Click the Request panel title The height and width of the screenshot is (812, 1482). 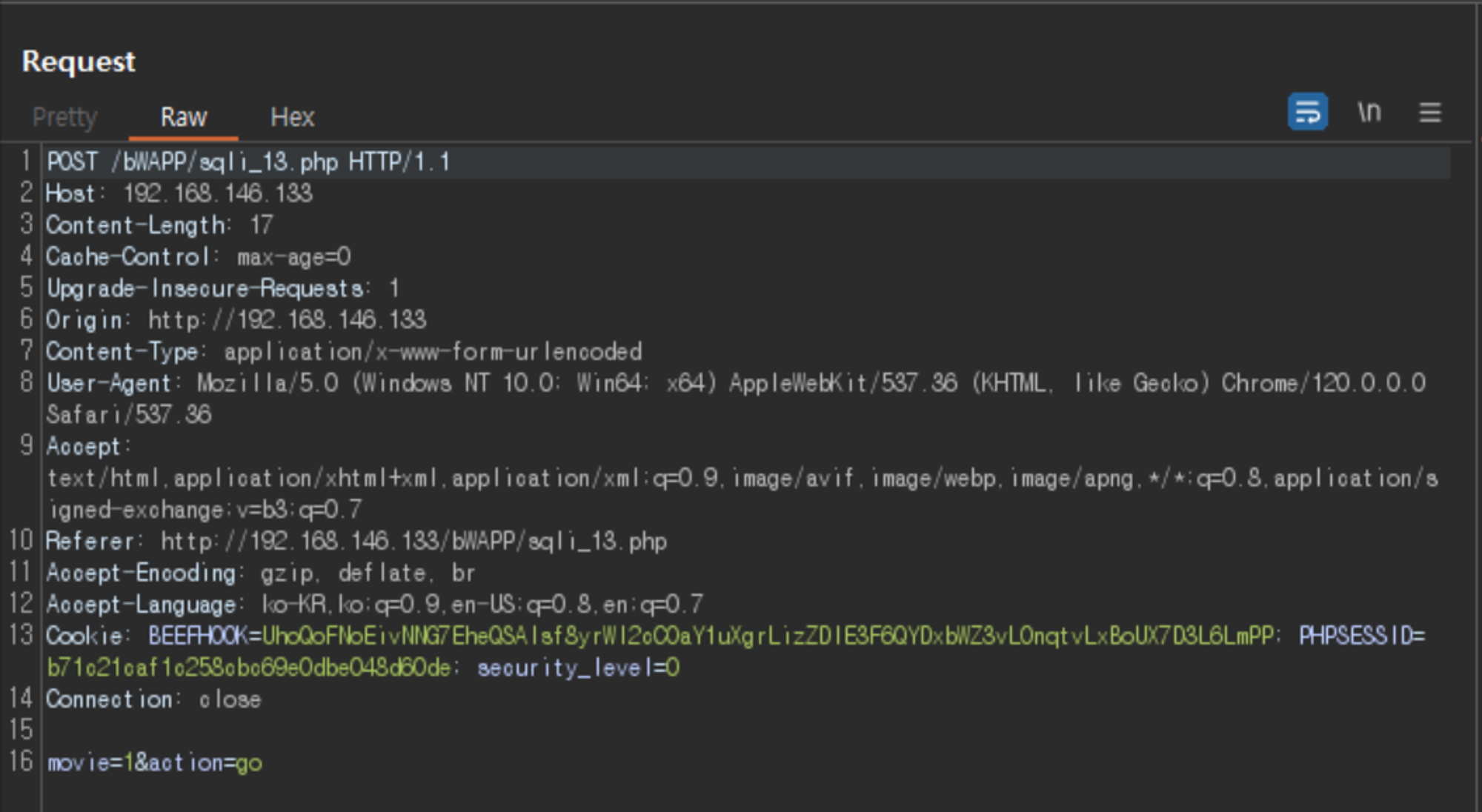[79, 61]
